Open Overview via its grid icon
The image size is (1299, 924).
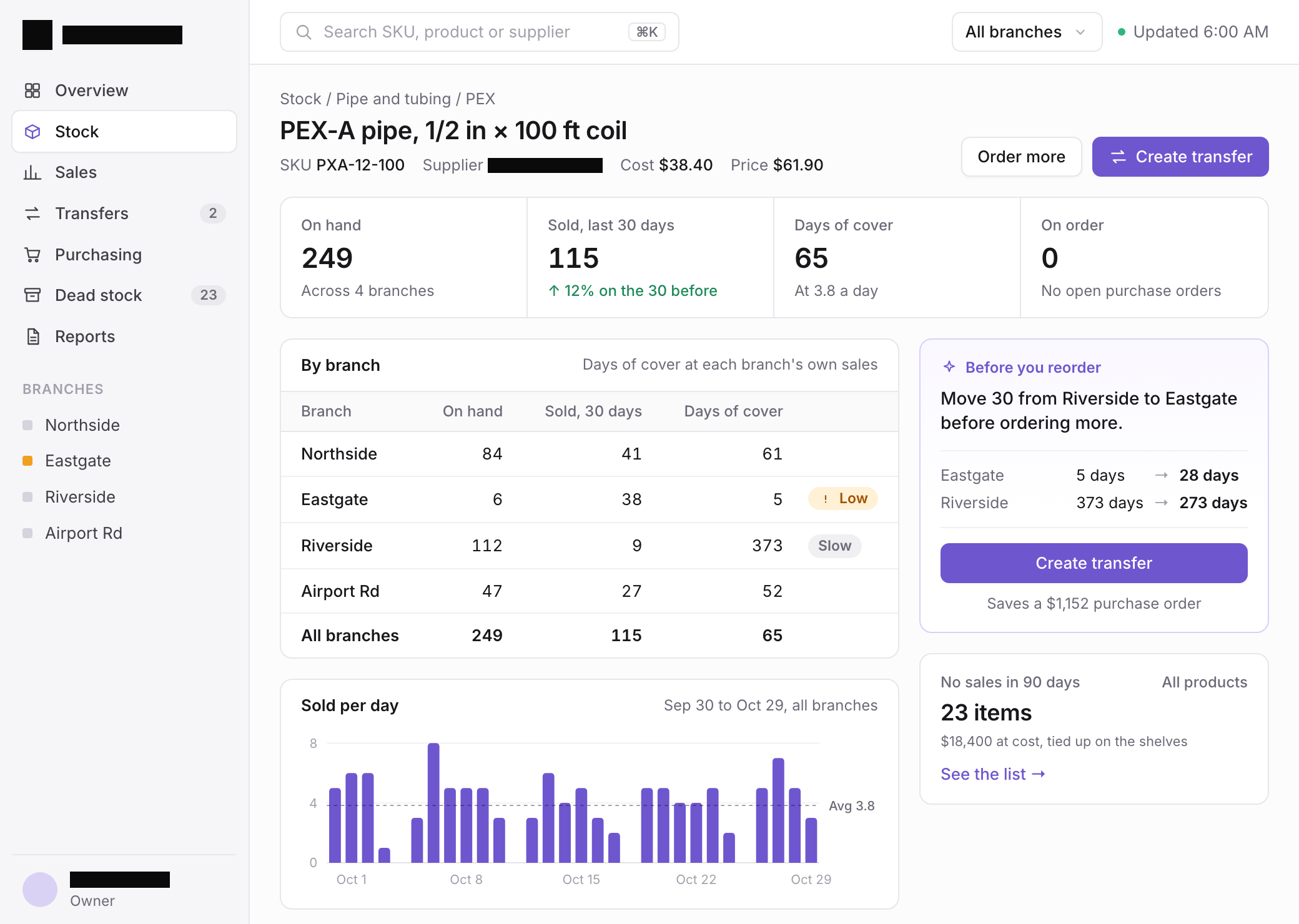click(32, 91)
